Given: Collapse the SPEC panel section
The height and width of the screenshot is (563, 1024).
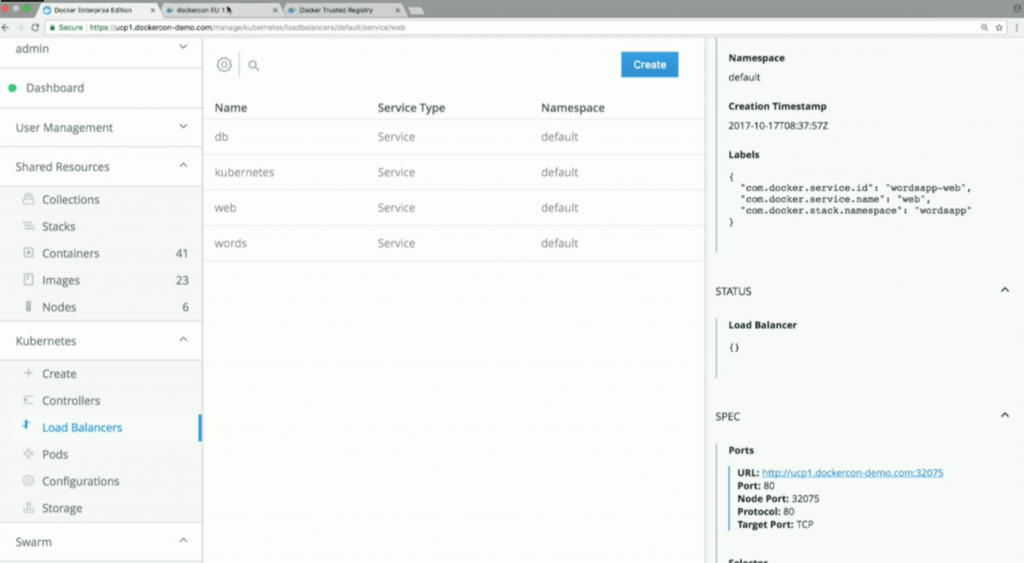Looking at the screenshot, I should pos(1004,415).
